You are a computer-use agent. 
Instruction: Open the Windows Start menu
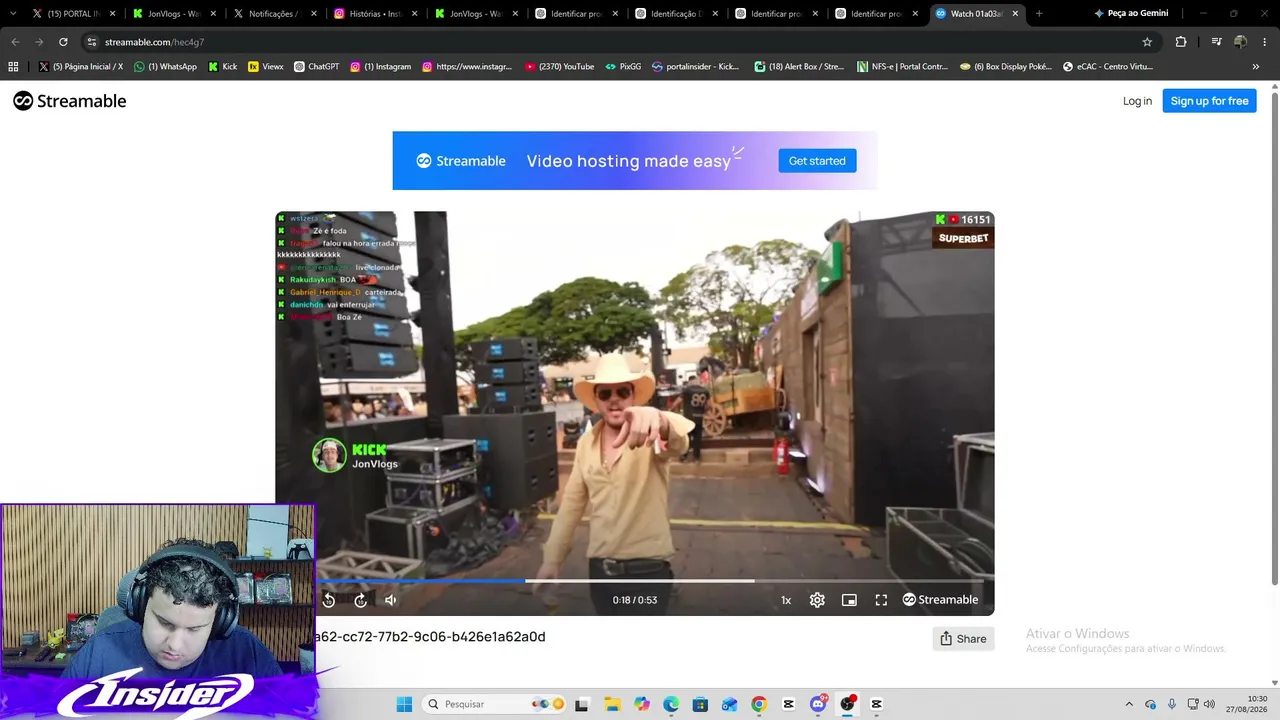coord(404,704)
